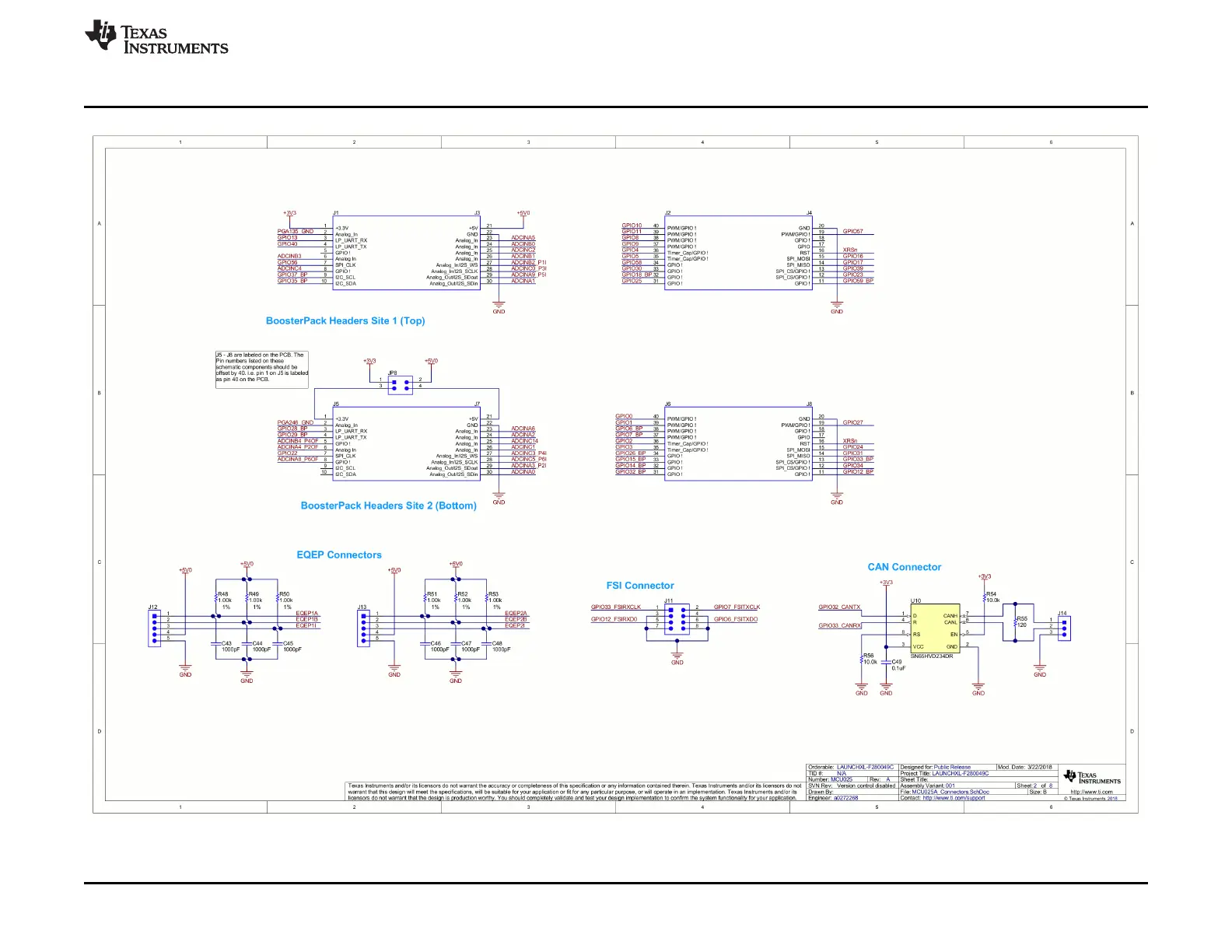The image size is (1232, 952).
Task: Select the 'BoosterPack Headers Site 2 (Bottom)' heading
Action: pyautogui.click(x=388, y=506)
